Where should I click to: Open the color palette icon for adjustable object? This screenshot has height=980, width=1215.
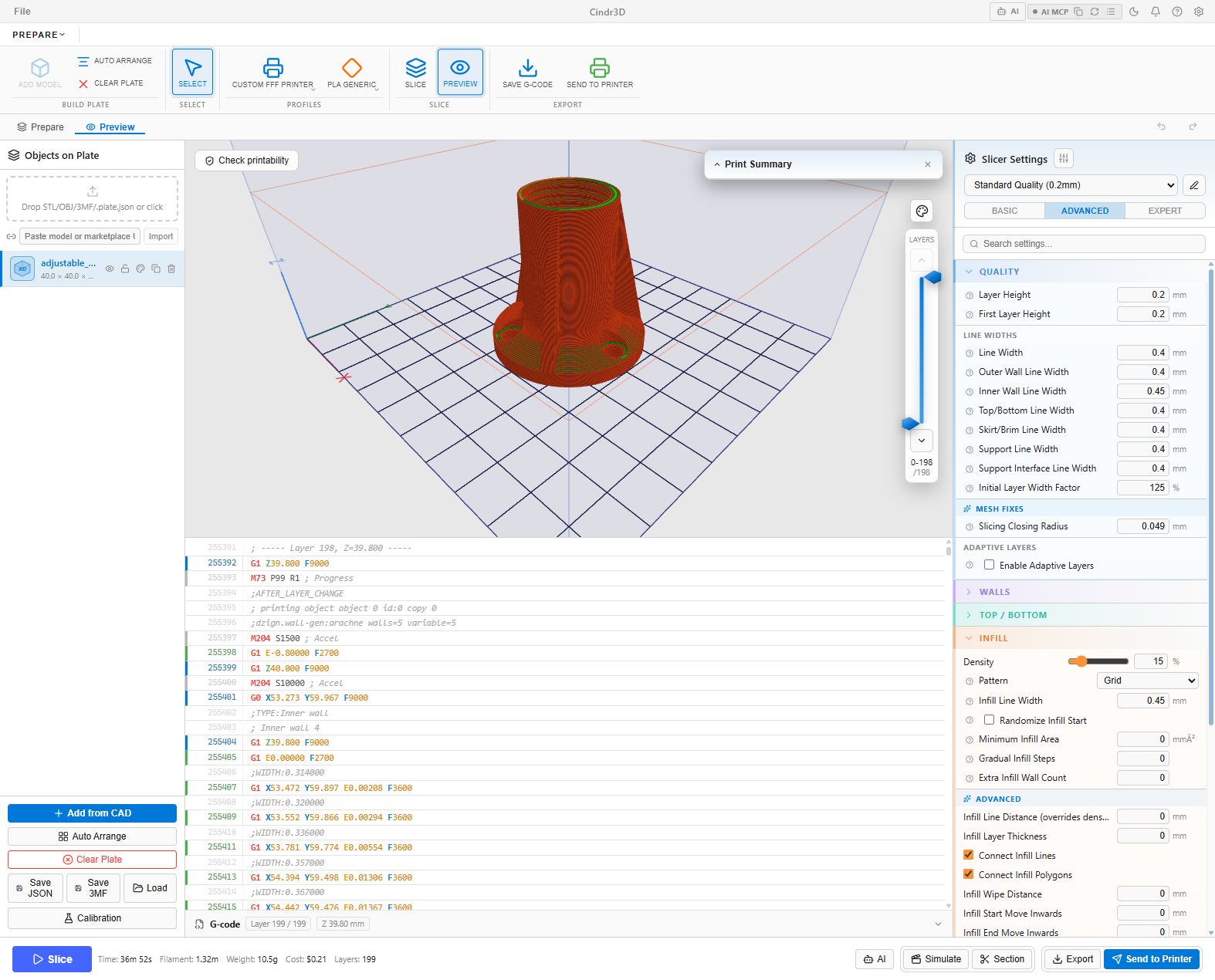[140, 269]
